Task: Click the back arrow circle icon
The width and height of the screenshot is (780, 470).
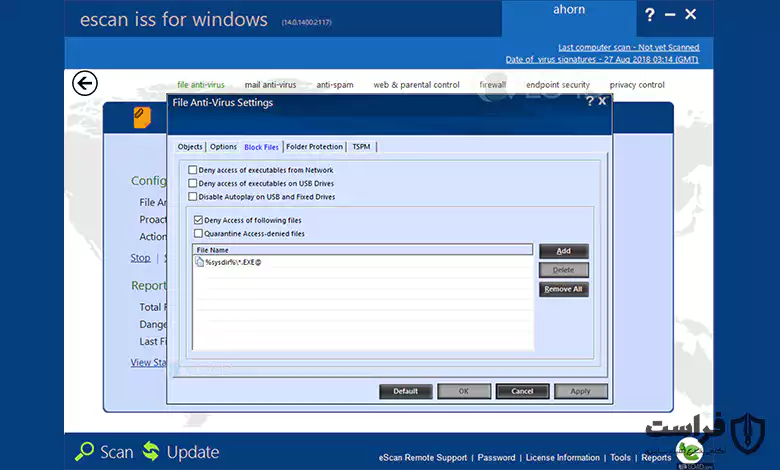Action: click(x=85, y=83)
